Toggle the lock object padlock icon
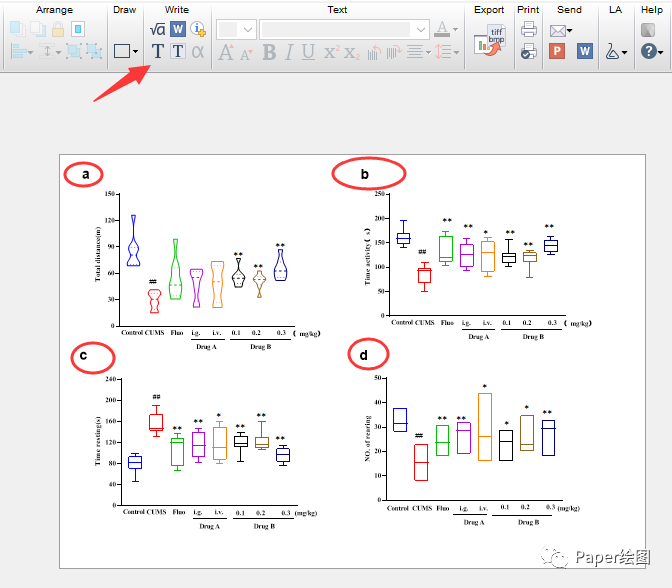672x588 pixels. tap(58, 29)
